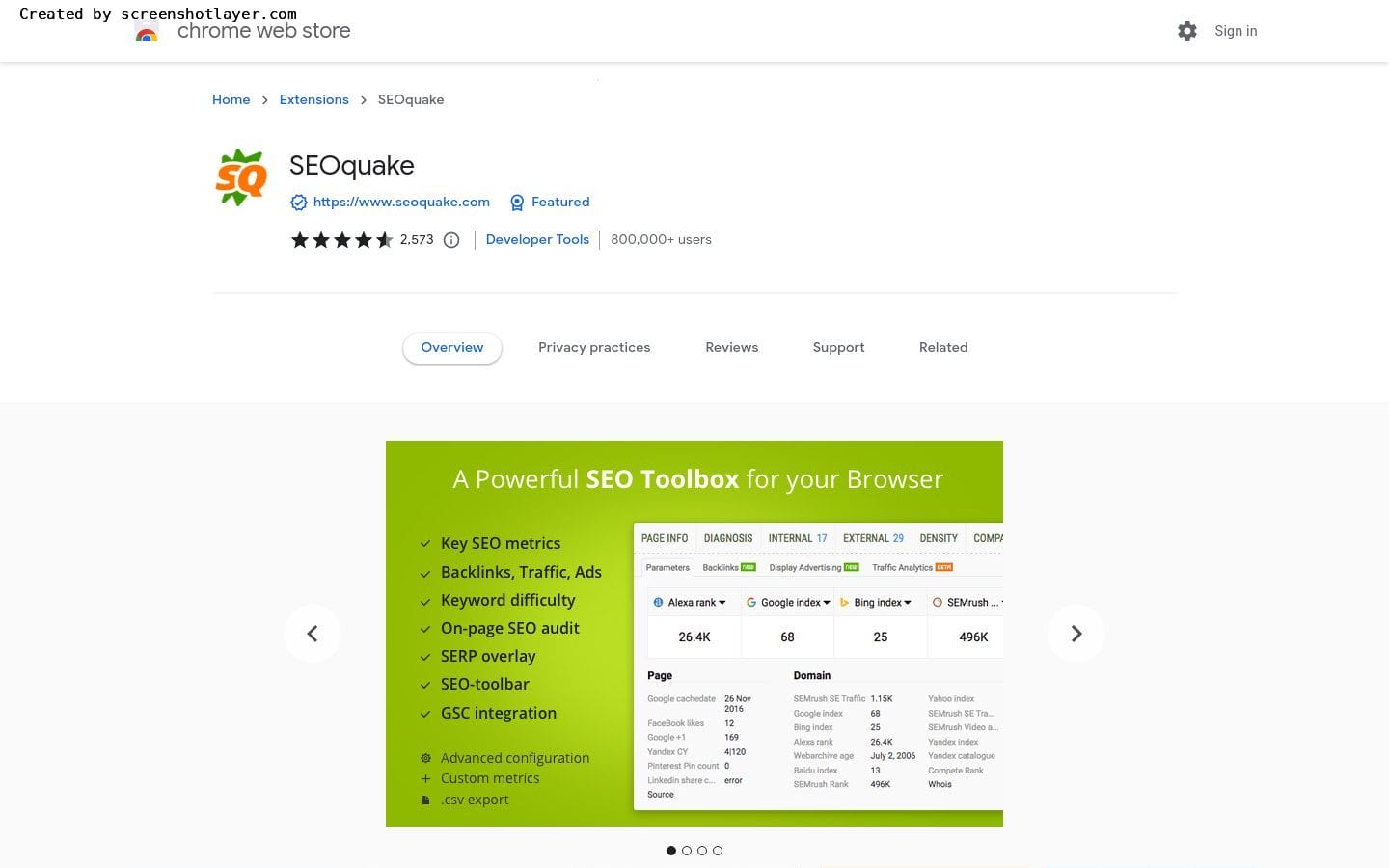Image resolution: width=1389 pixels, height=868 pixels.
Task: Click the Chrome Web Store logo
Action: (x=147, y=34)
